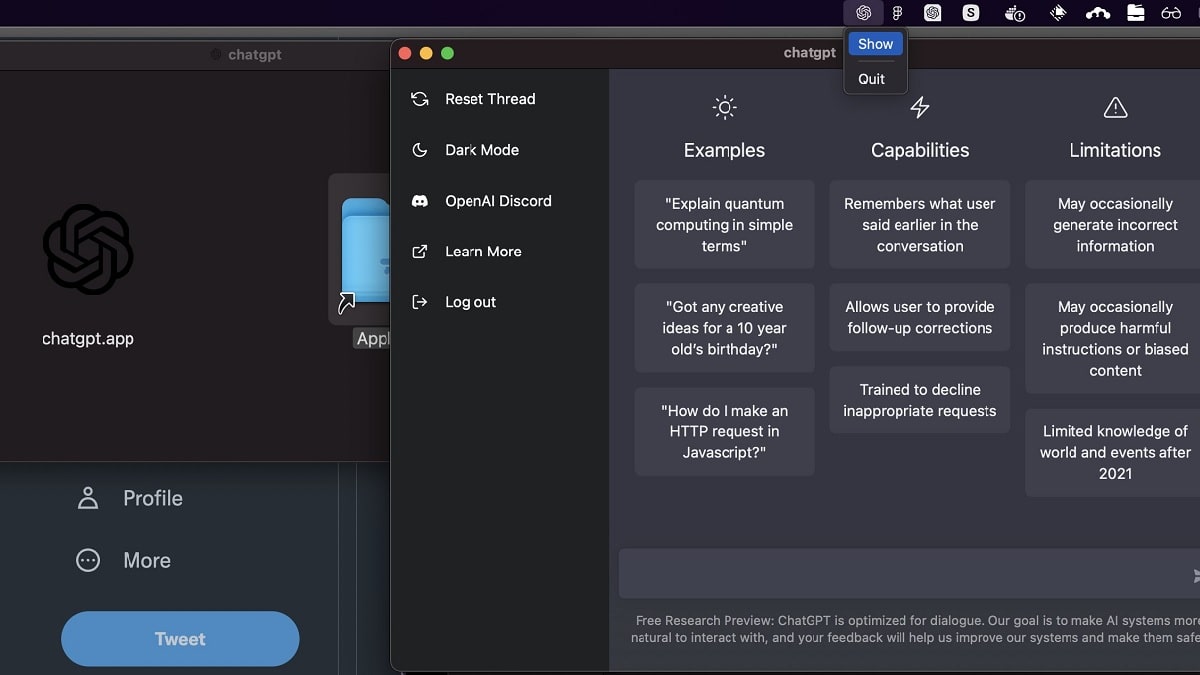Click the "harmful instructions or biased content" card
1200x675 pixels.
[1113, 339]
